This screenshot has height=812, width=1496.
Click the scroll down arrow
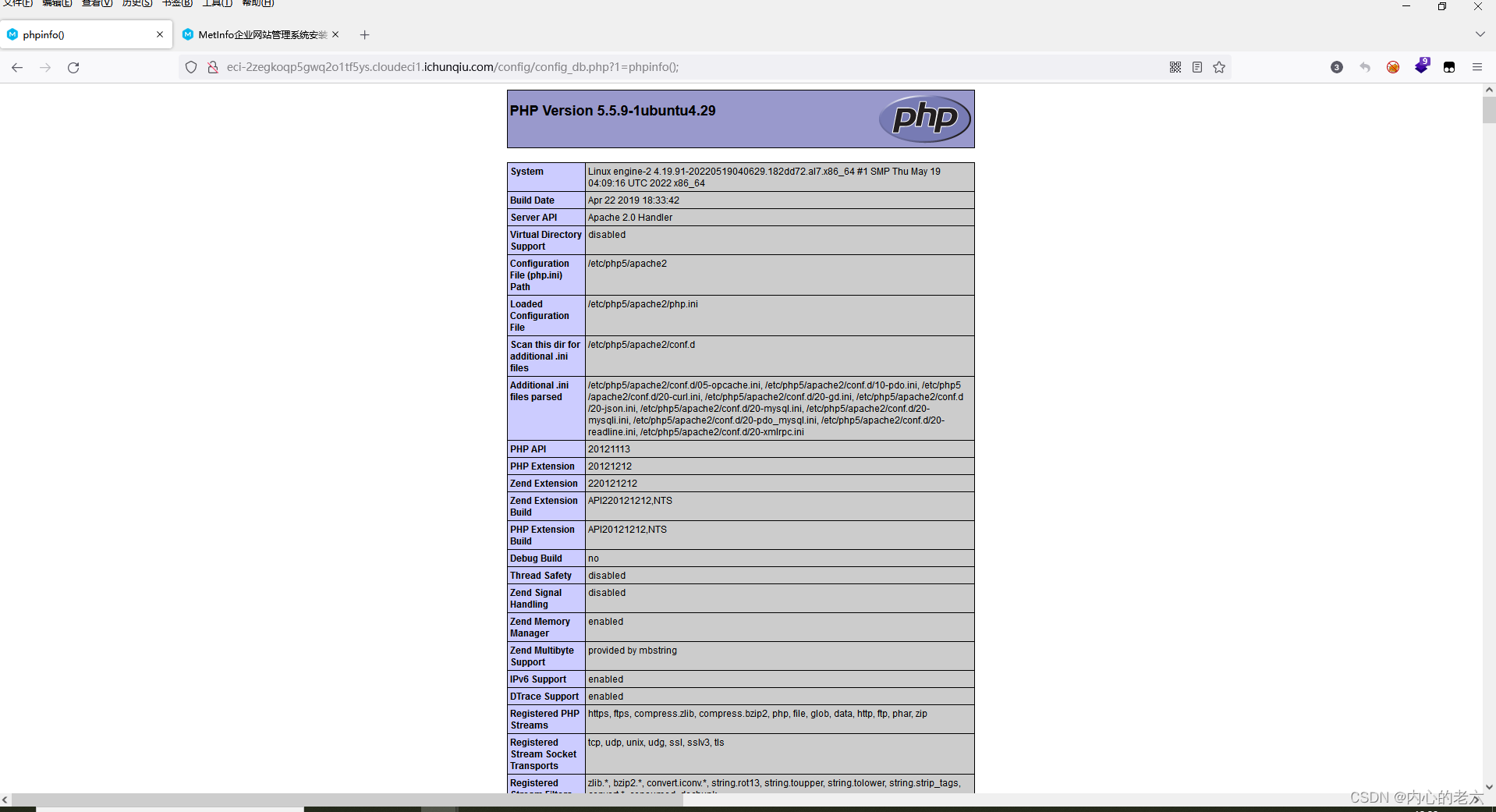[x=1489, y=787]
